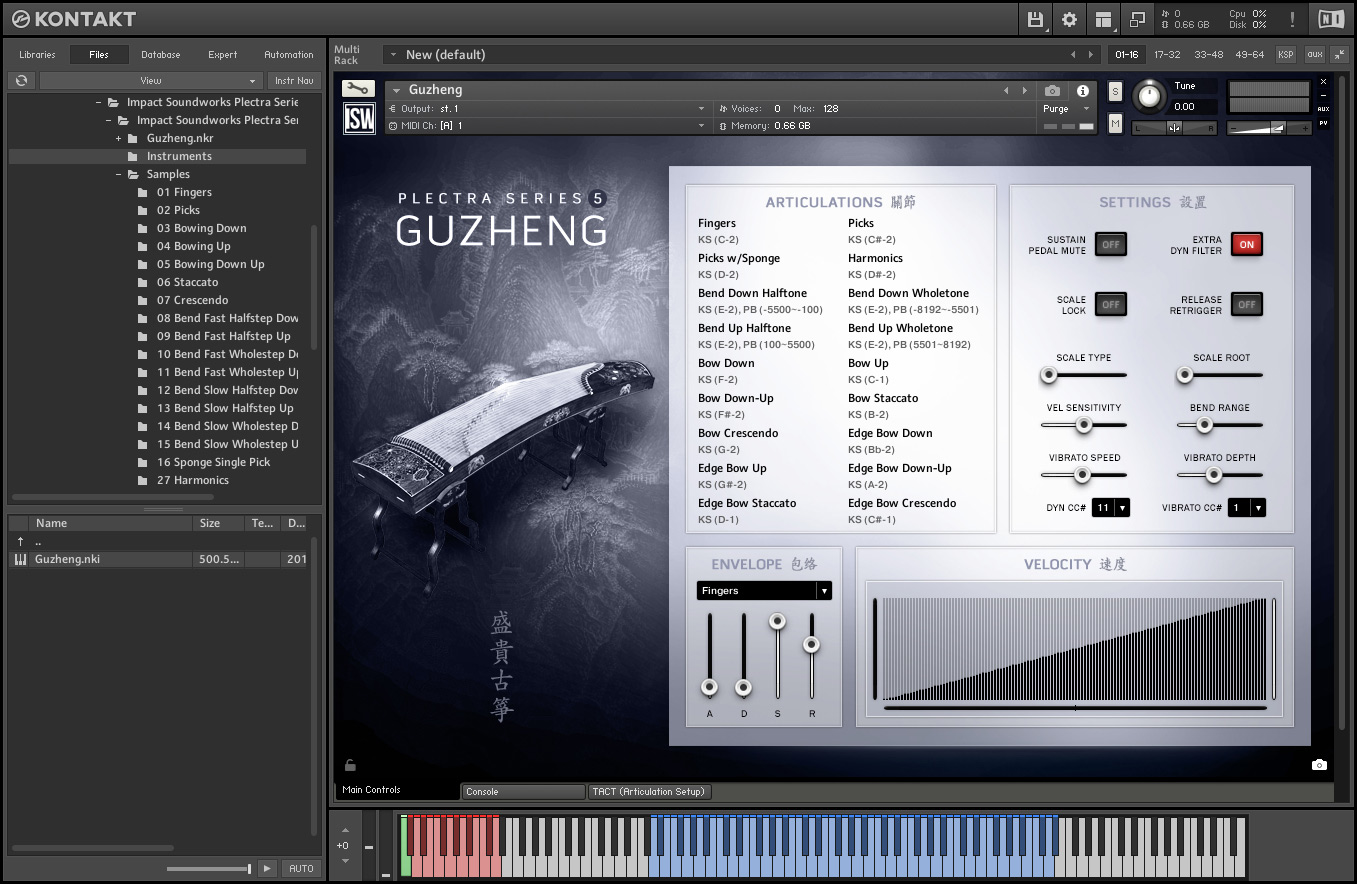The image size is (1357, 884).
Task: Show instrument info view
Action: [1082, 90]
